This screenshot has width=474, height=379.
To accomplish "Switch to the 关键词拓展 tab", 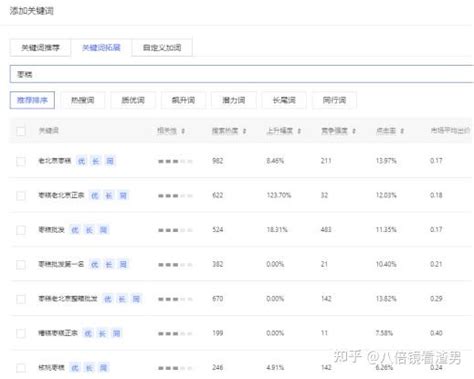I will pyautogui.click(x=101, y=48).
